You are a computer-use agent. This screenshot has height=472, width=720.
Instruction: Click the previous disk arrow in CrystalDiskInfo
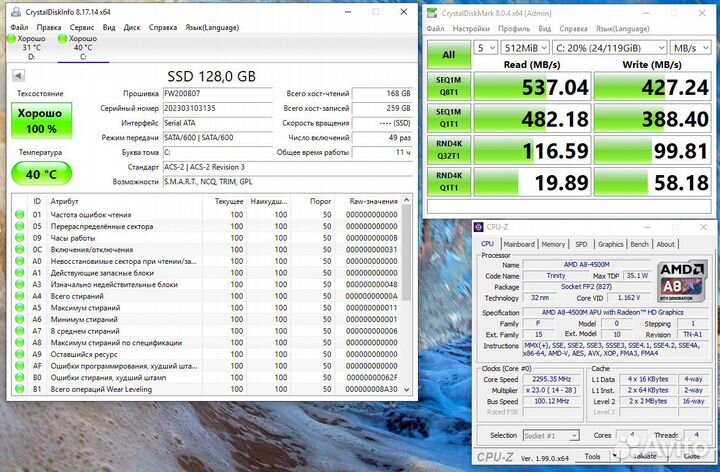tap(18, 76)
